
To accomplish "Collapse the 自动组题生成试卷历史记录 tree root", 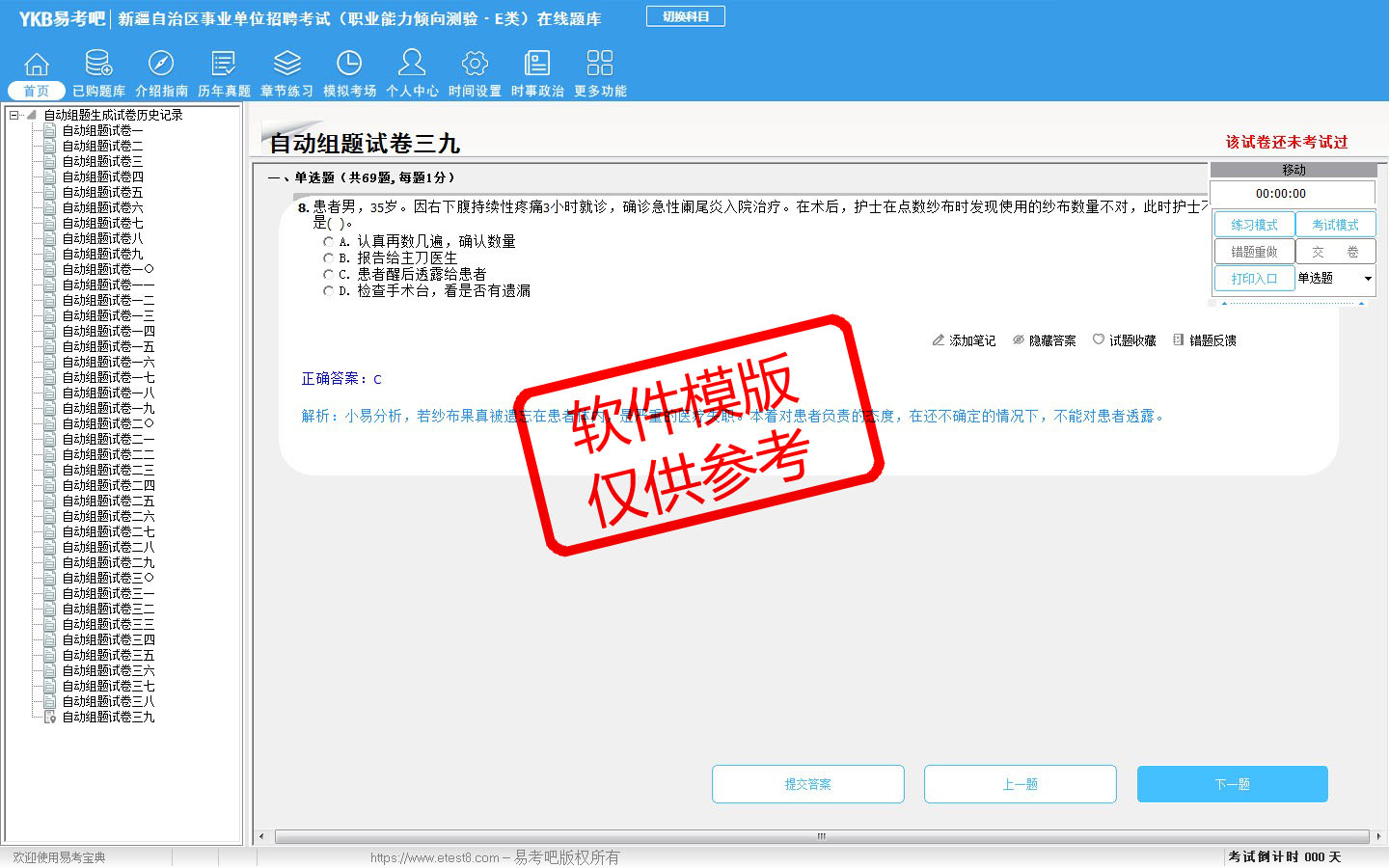I will pos(14,115).
